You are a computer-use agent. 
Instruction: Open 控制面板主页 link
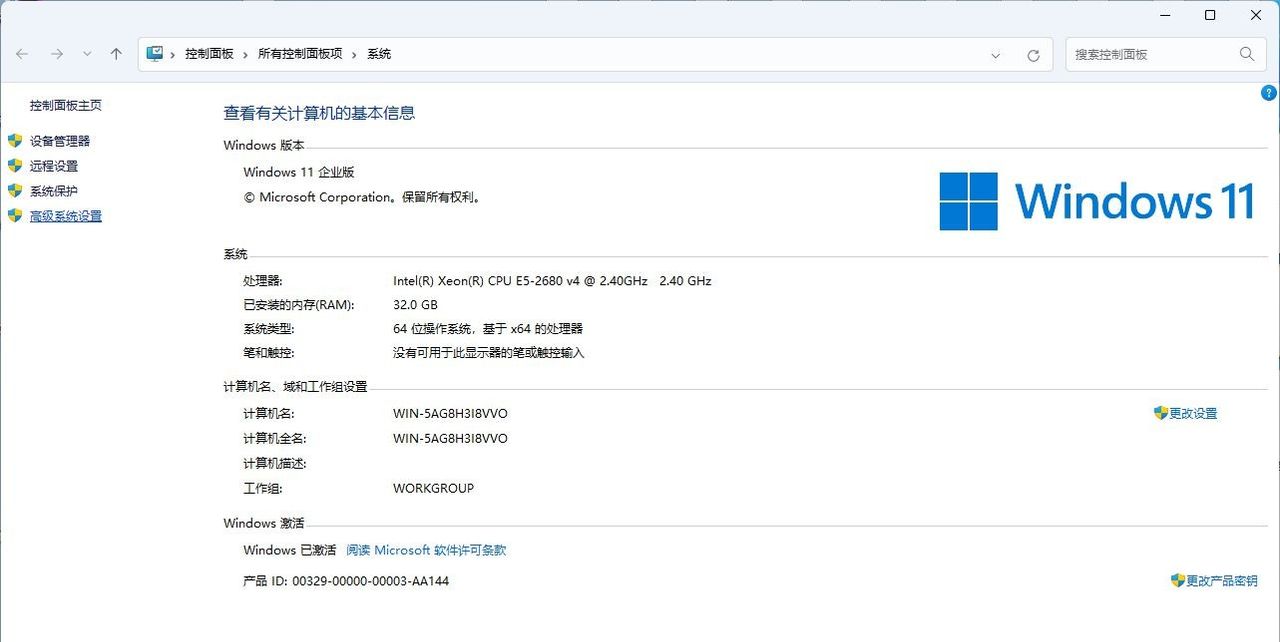(65, 105)
